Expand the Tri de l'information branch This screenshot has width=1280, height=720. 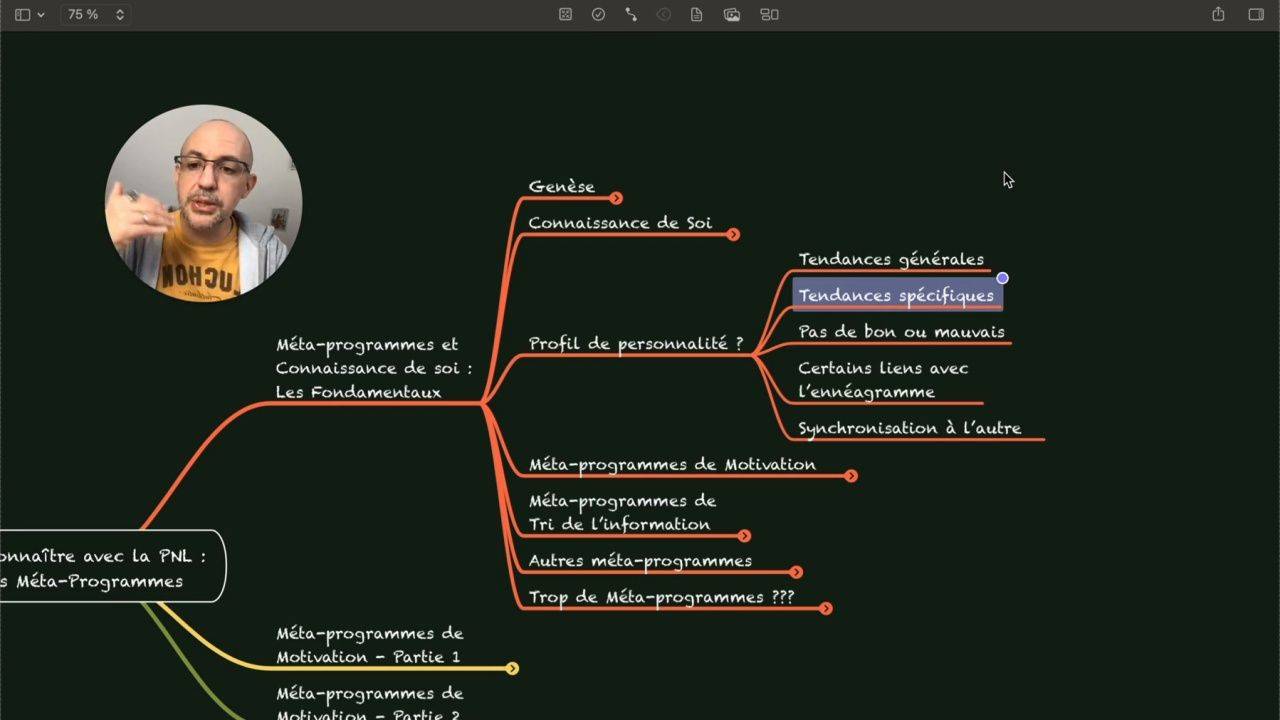(x=744, y=536)
